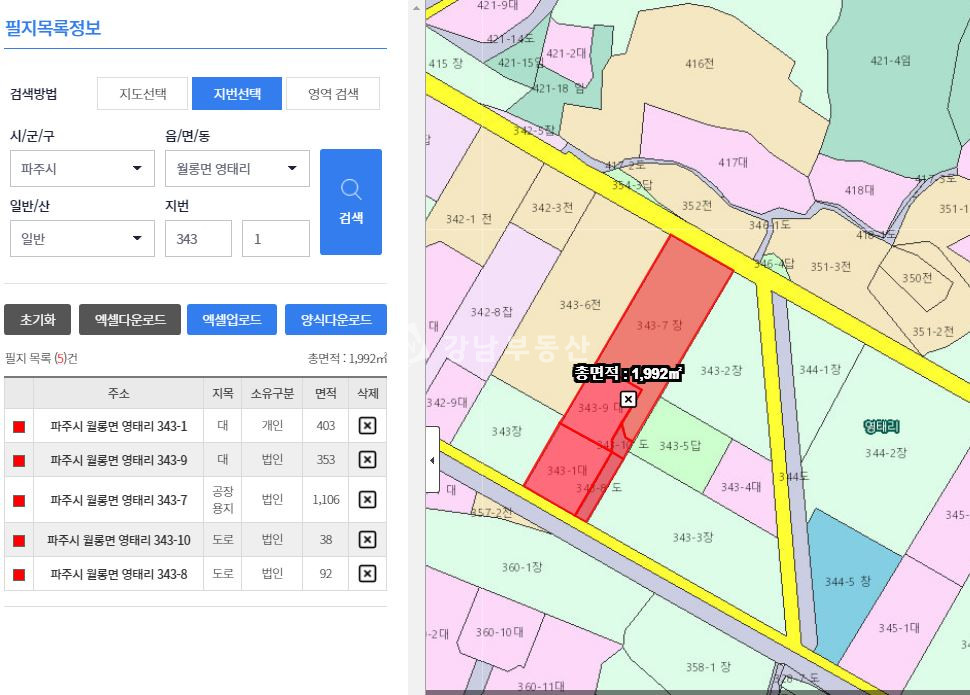Click red color swatch for 343-10 row
The width and height of the screenshot is (970, 695).
pos(19,540)
